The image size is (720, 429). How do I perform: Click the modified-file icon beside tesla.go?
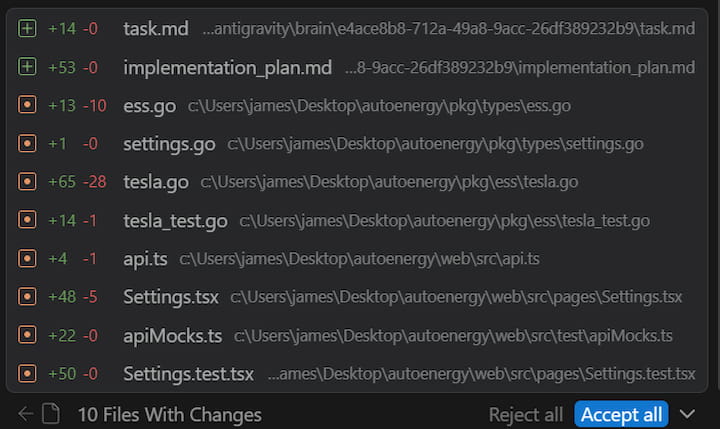[27, 182]
